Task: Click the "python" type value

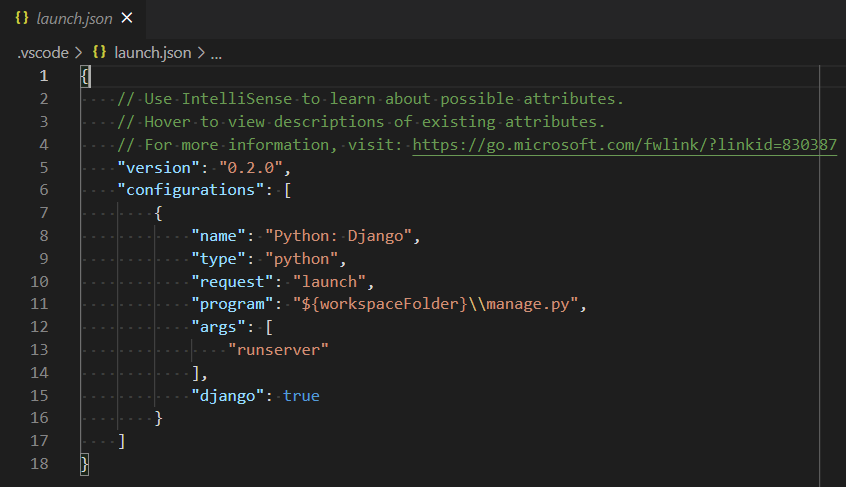Action: pos(302,259)
